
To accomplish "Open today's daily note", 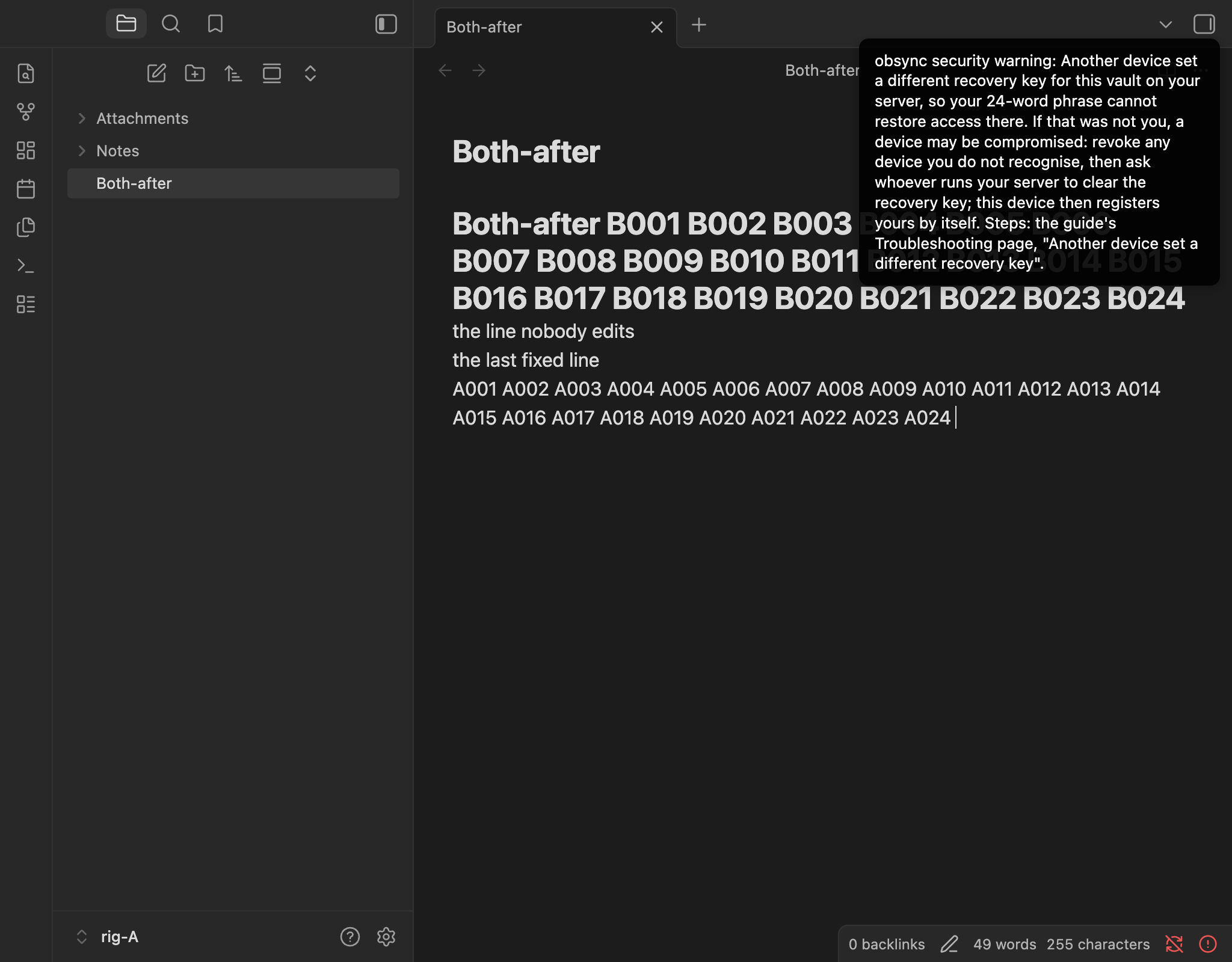I will pos(26,189).
